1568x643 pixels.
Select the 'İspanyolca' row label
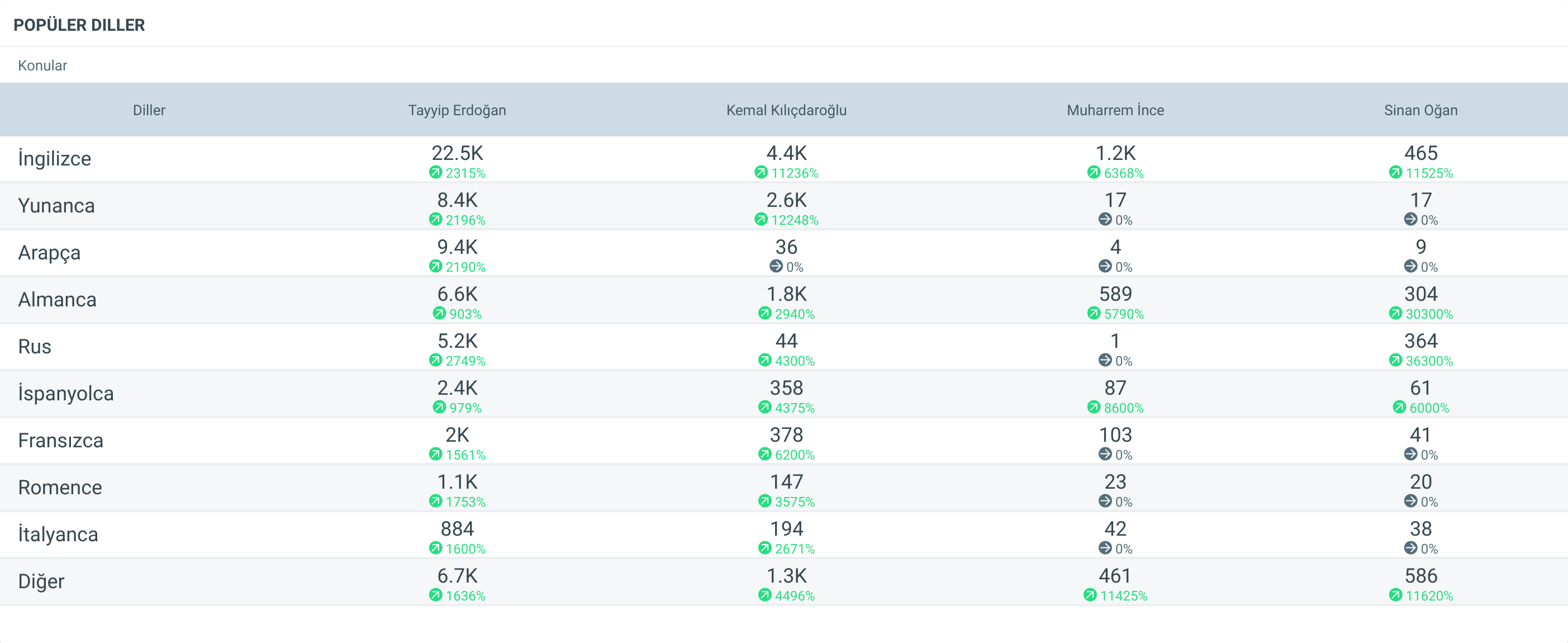pos(66,394)
